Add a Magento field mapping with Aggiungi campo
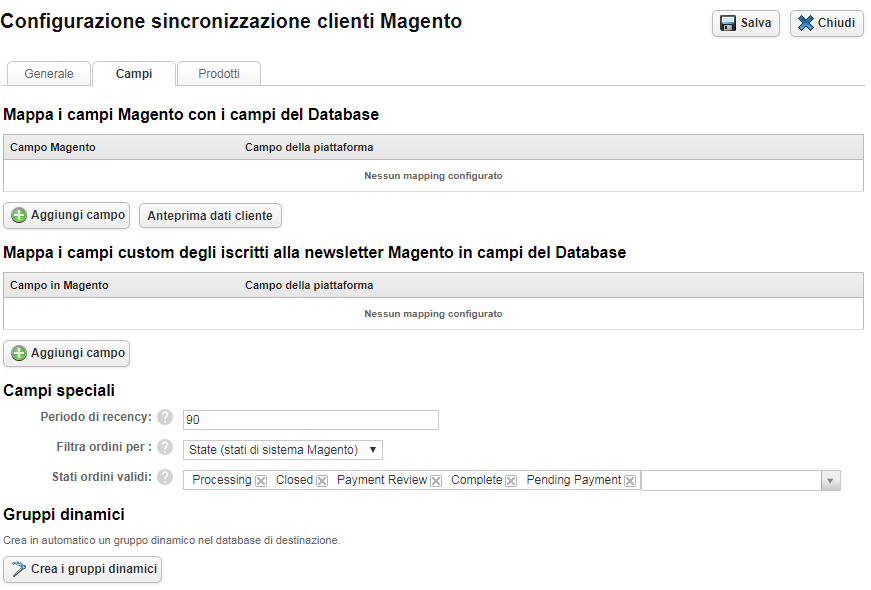The image size is (871, 590). point(67,216)
